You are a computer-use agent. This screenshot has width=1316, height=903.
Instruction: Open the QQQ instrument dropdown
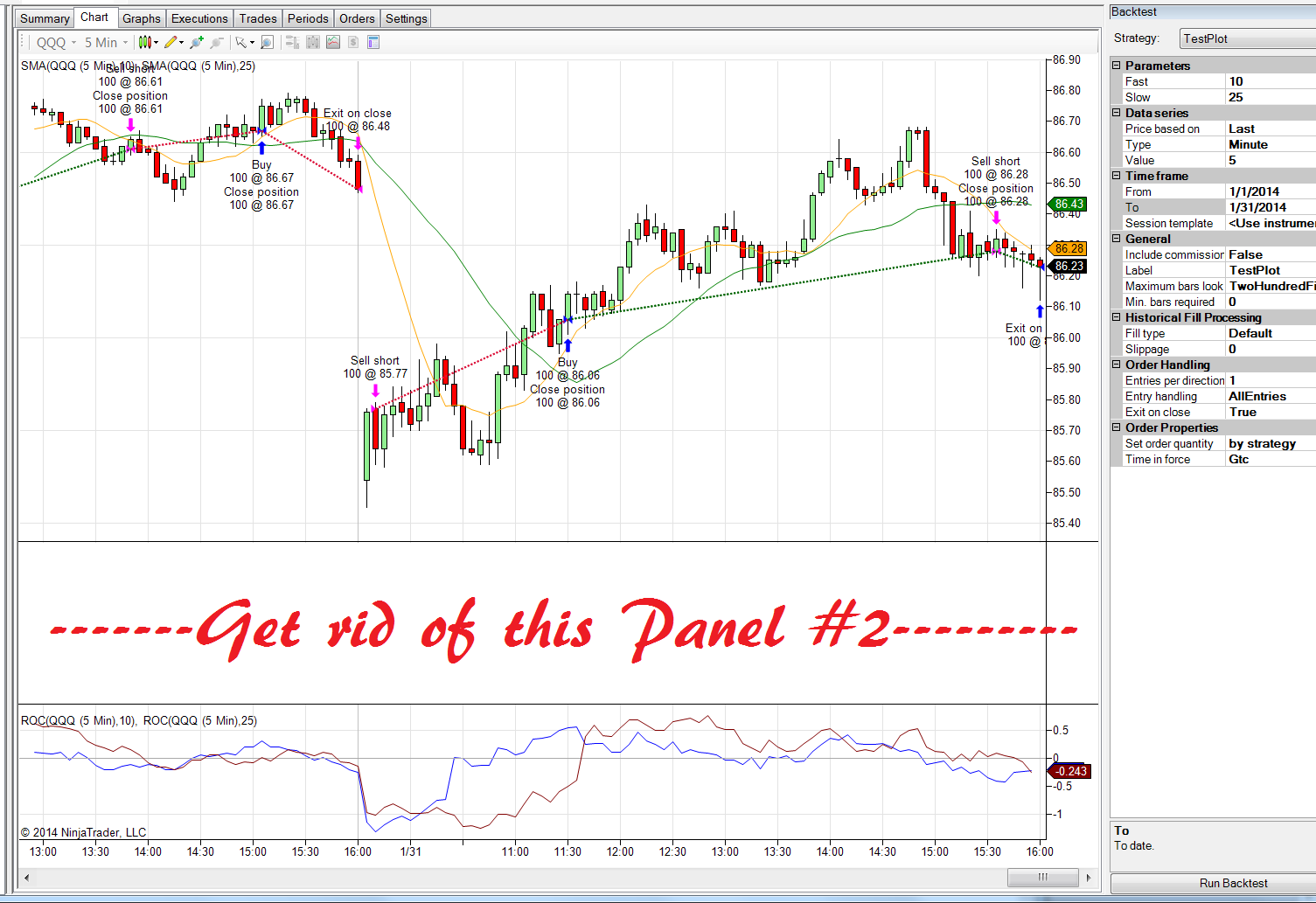(56, 42)
